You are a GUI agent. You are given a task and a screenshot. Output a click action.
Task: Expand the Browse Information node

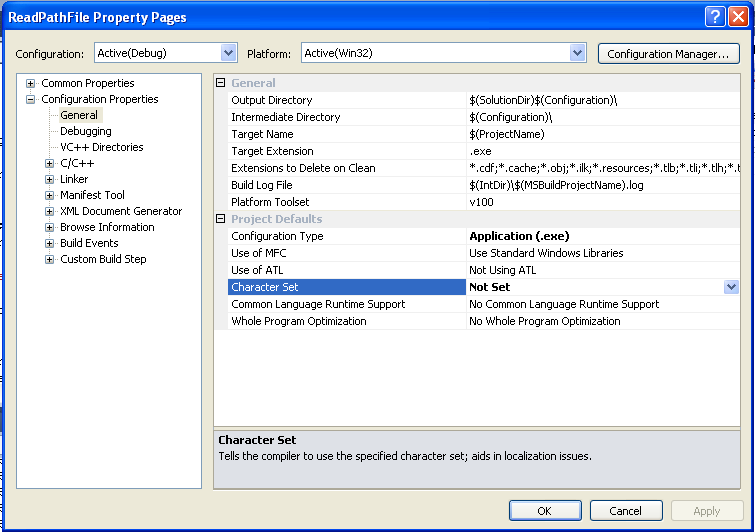[49, 227]
